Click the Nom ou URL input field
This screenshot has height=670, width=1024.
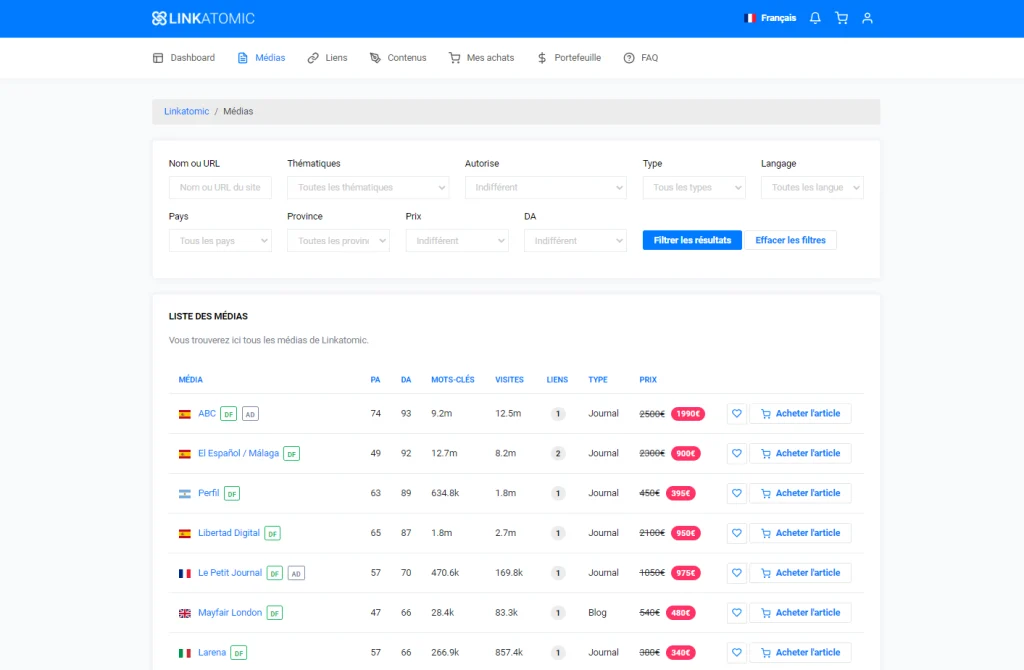220,187
